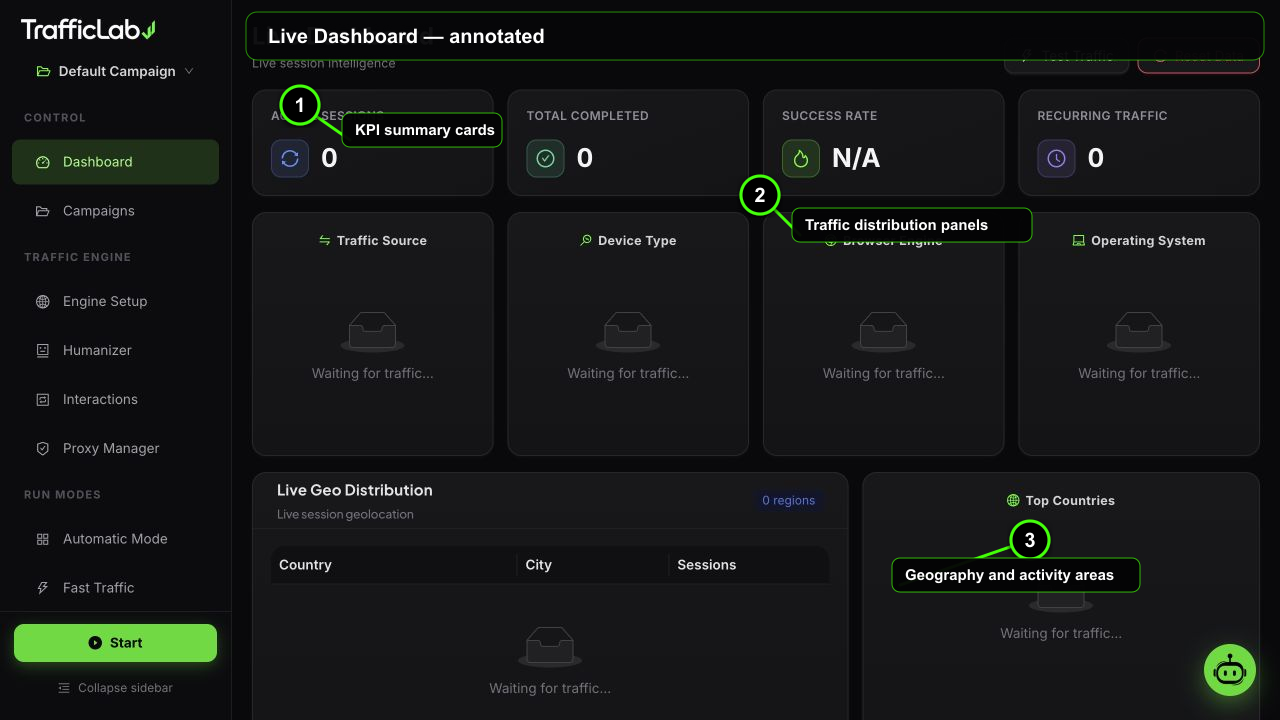The height and width of the screenshot is (720, 1280).
Task: Open the chatbot assistant icon
Action: pyautogui.click(x=1229, y=670)
